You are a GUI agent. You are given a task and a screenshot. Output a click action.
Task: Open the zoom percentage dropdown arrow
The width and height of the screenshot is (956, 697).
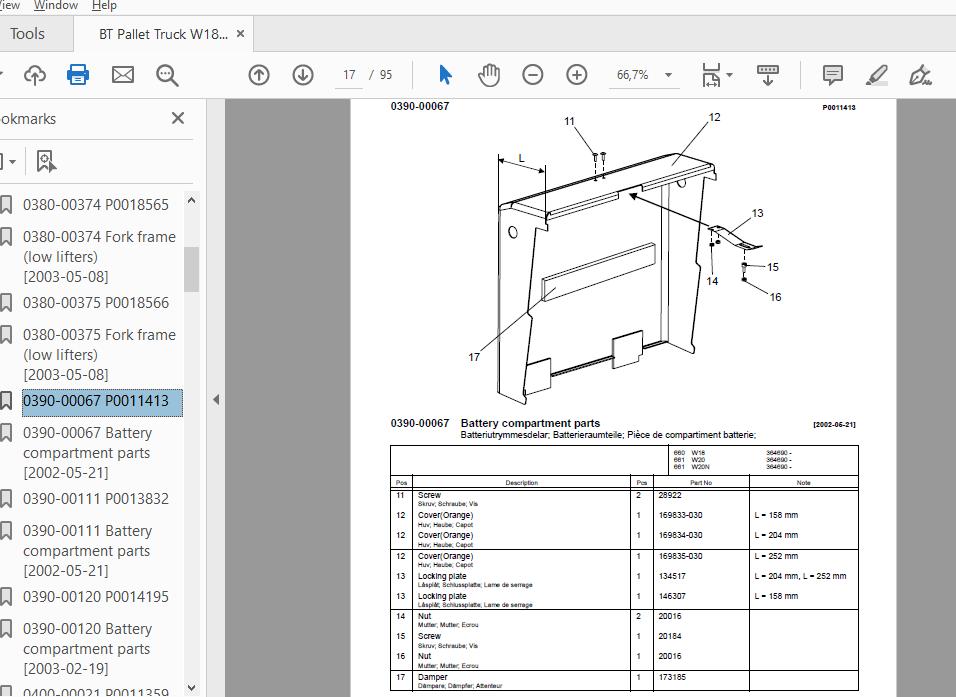tap(668, 75)
